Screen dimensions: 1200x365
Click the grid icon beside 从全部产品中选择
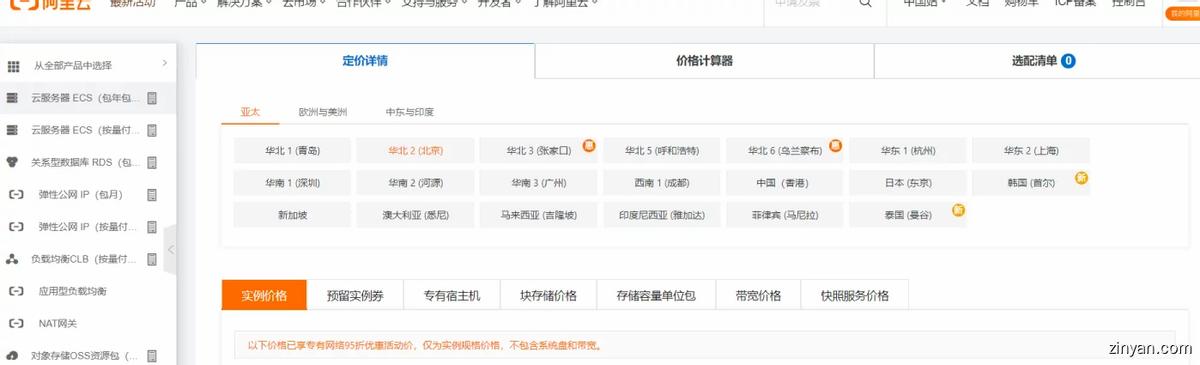(x=13, y=66)
